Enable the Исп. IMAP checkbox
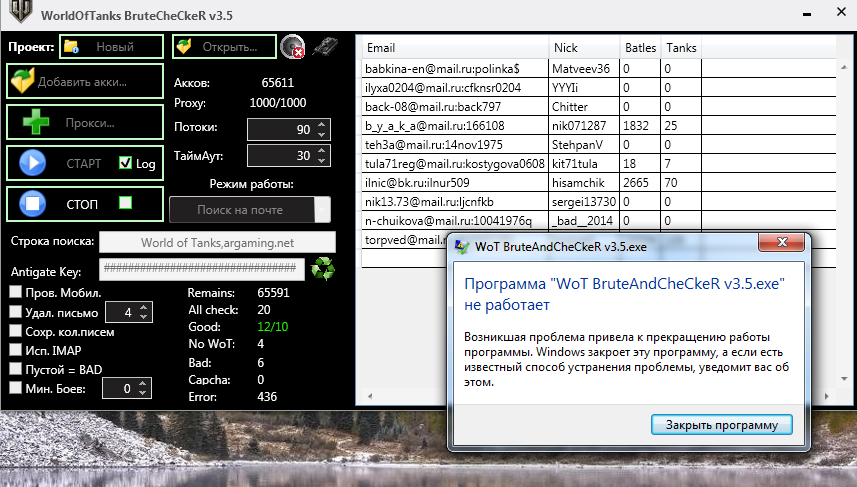 pyautogui.click(x=16, y=350)
